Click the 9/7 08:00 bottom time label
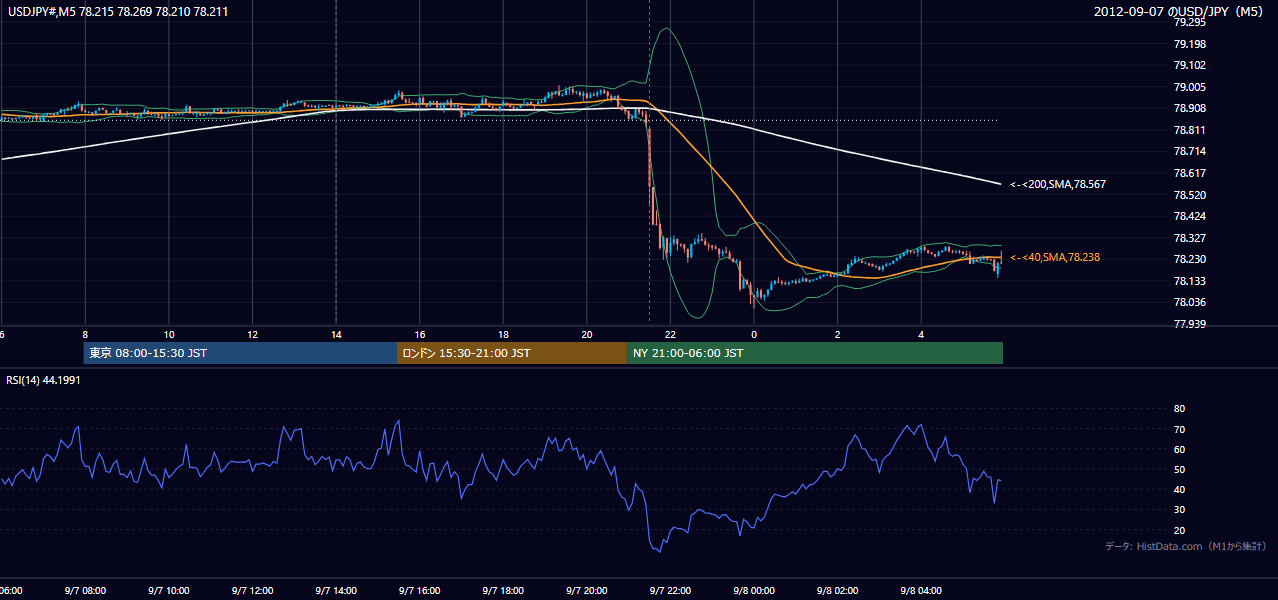This screenshot has height=600, width=1278. pos(85,591)
